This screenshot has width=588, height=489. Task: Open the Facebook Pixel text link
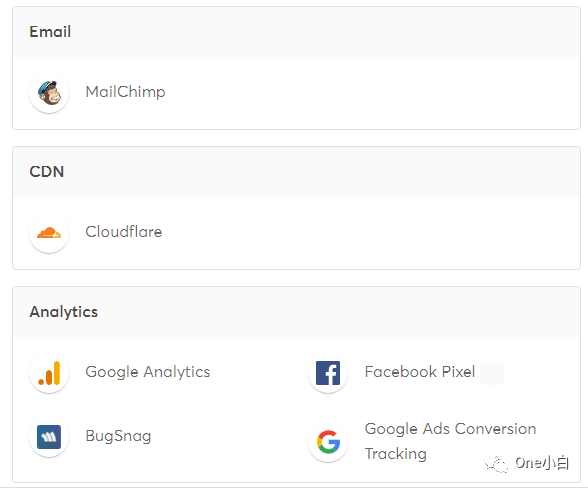tap(420, 372)
